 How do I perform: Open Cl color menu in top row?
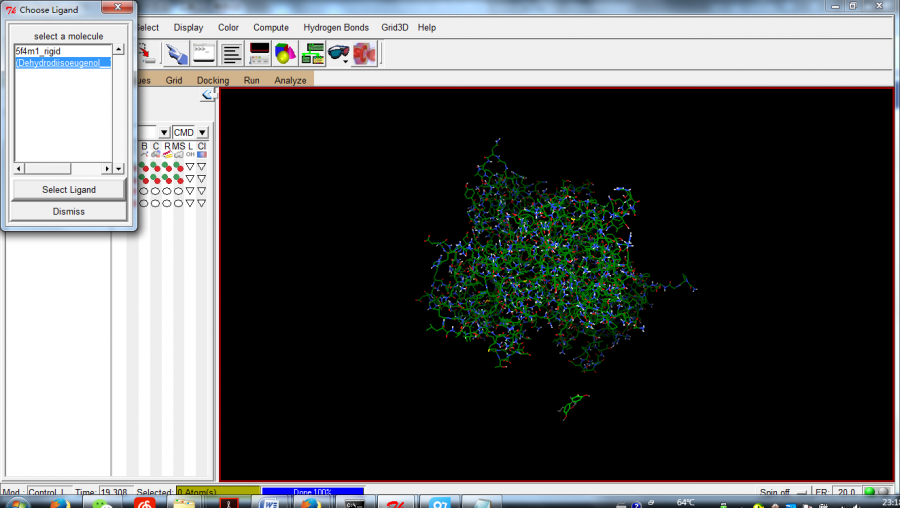(201, 166)
